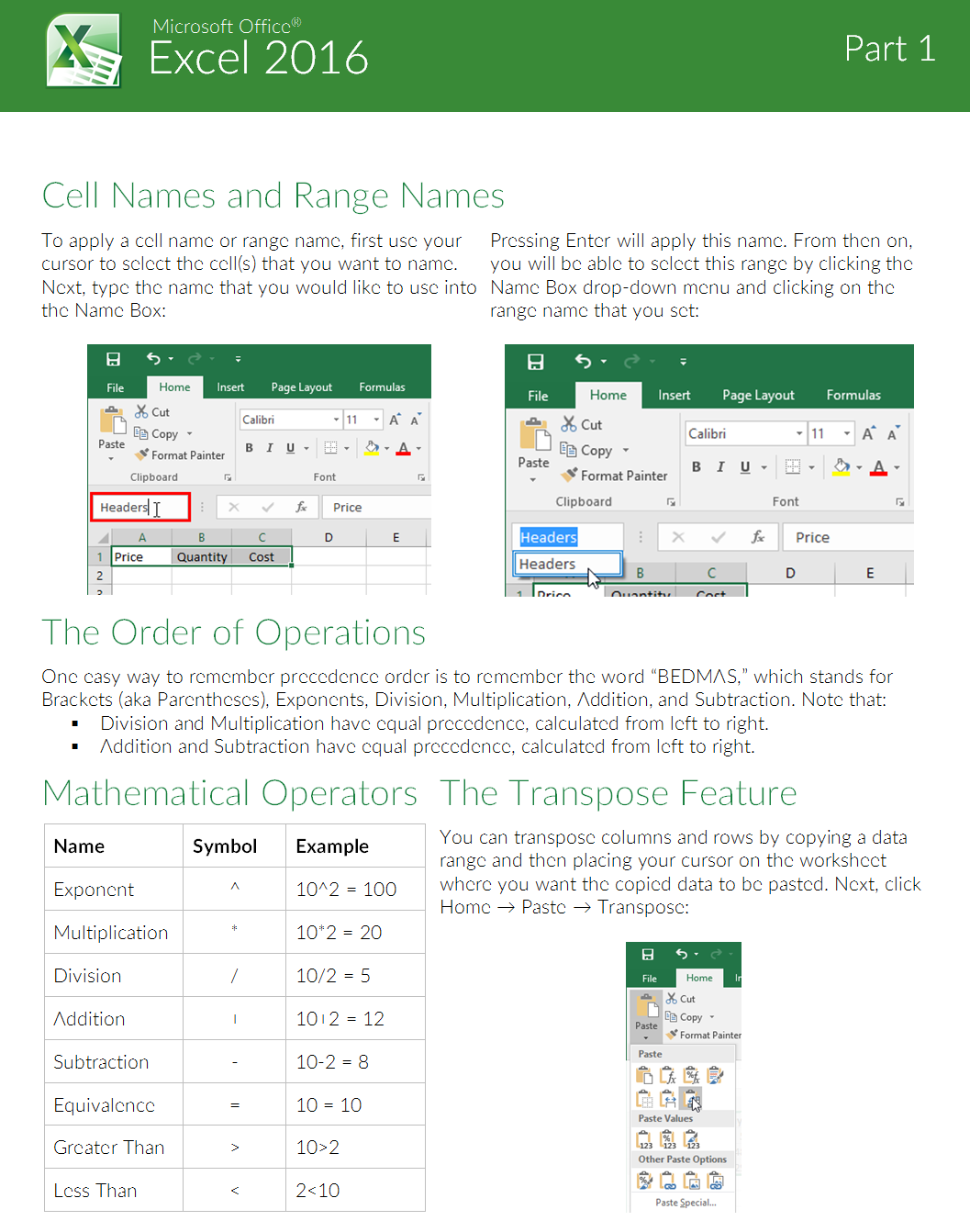Click Borders icon in red Name Box screenshot
The height and width of the screenshot is (1232, 970).
click(331, 448)
